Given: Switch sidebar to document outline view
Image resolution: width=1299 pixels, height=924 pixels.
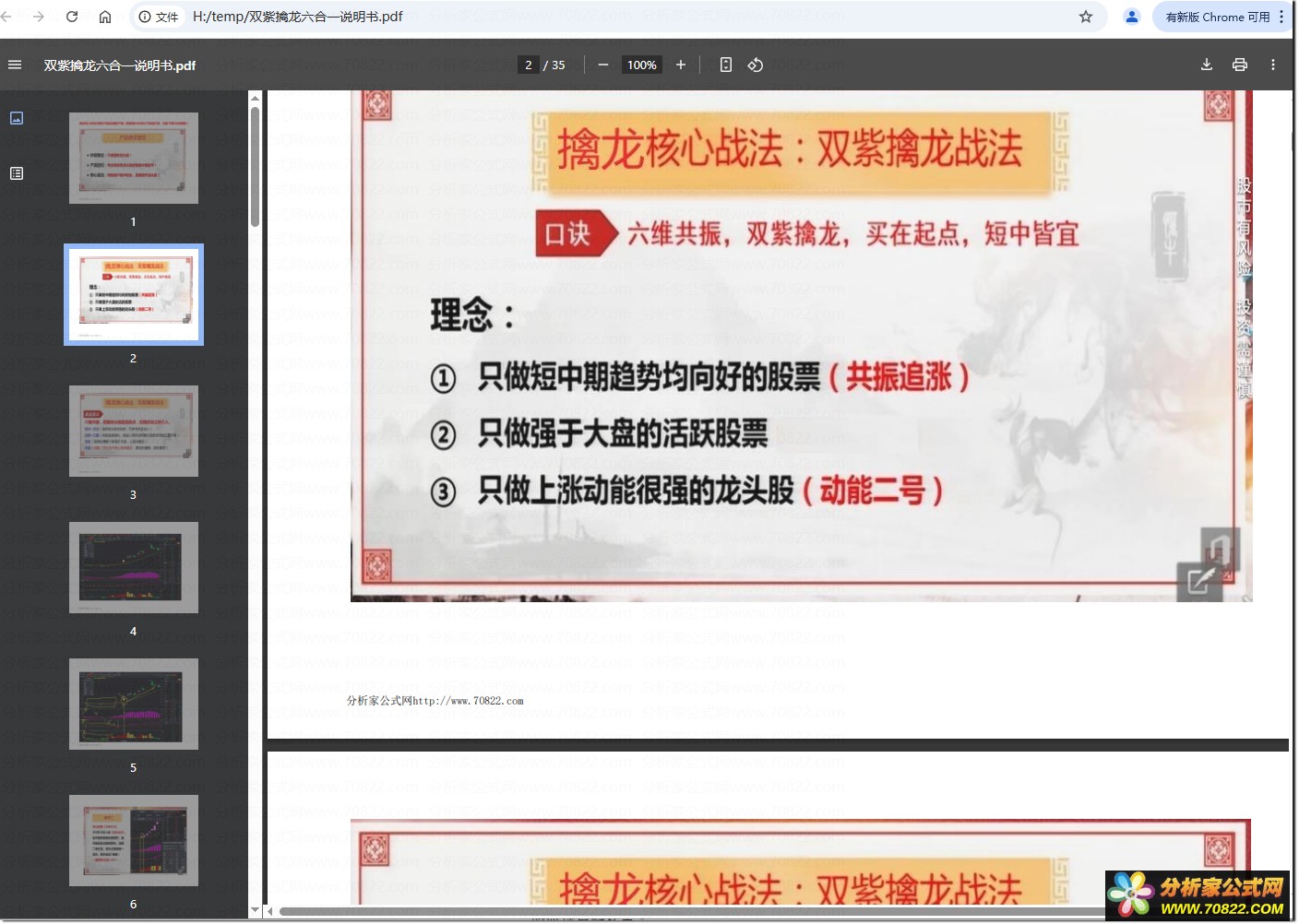Looking at the screenshot, I should (x=17, y=173).
